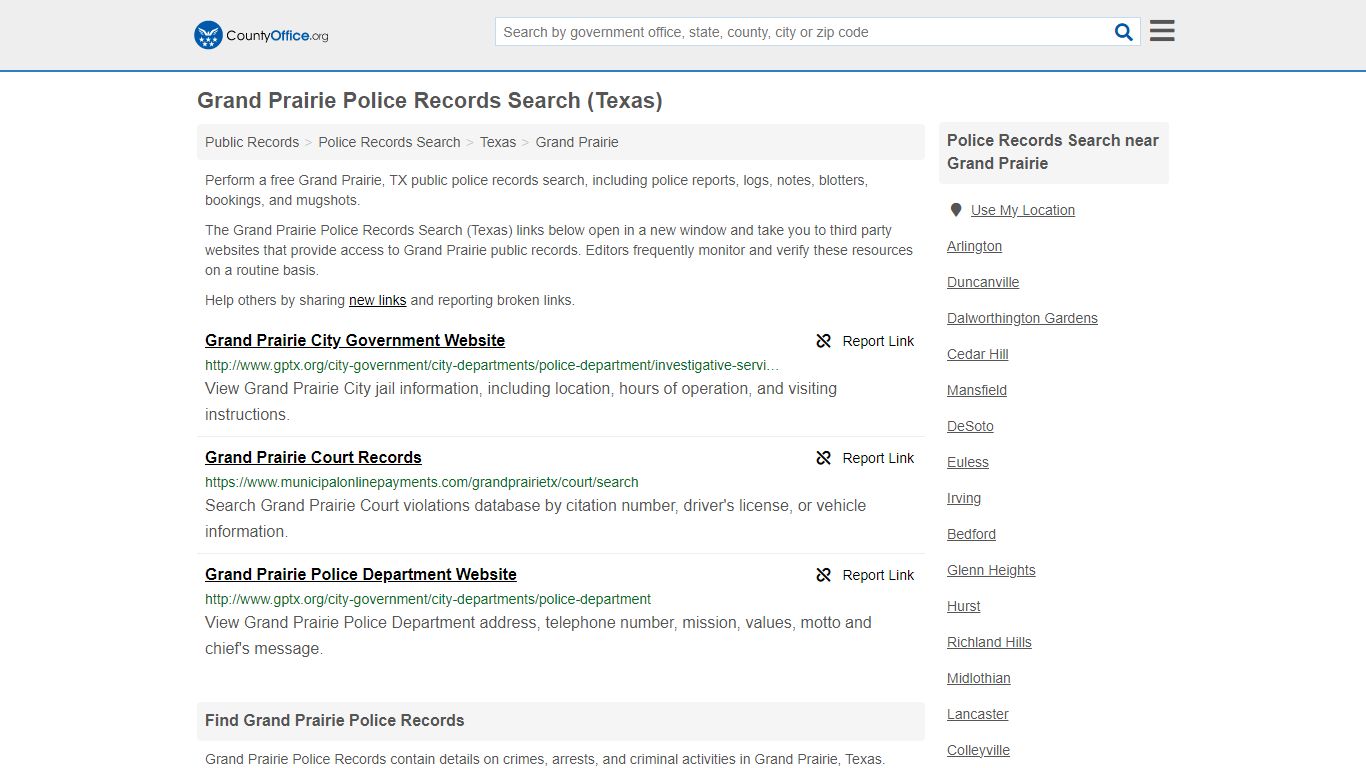Screen dimensions: 1366x768
Task: Follow the new links hyperlink
Action: point(377,300)
